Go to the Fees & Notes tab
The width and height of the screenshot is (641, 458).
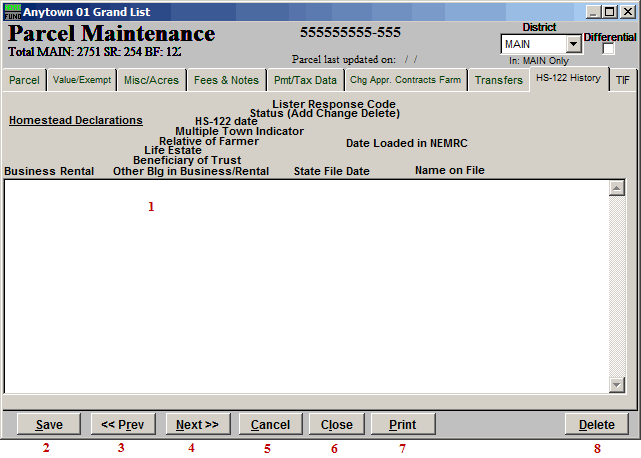pos(226,80)
